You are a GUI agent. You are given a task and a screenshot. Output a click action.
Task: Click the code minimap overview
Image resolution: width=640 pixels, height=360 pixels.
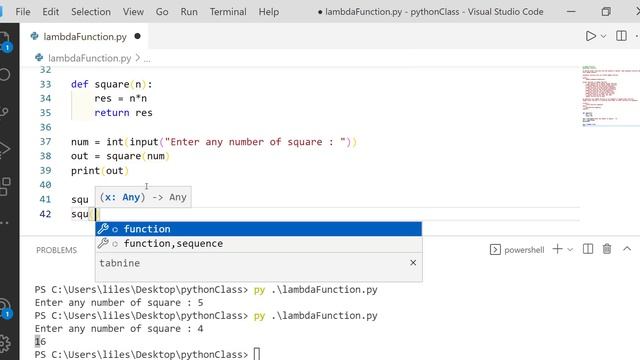(610, 96)
